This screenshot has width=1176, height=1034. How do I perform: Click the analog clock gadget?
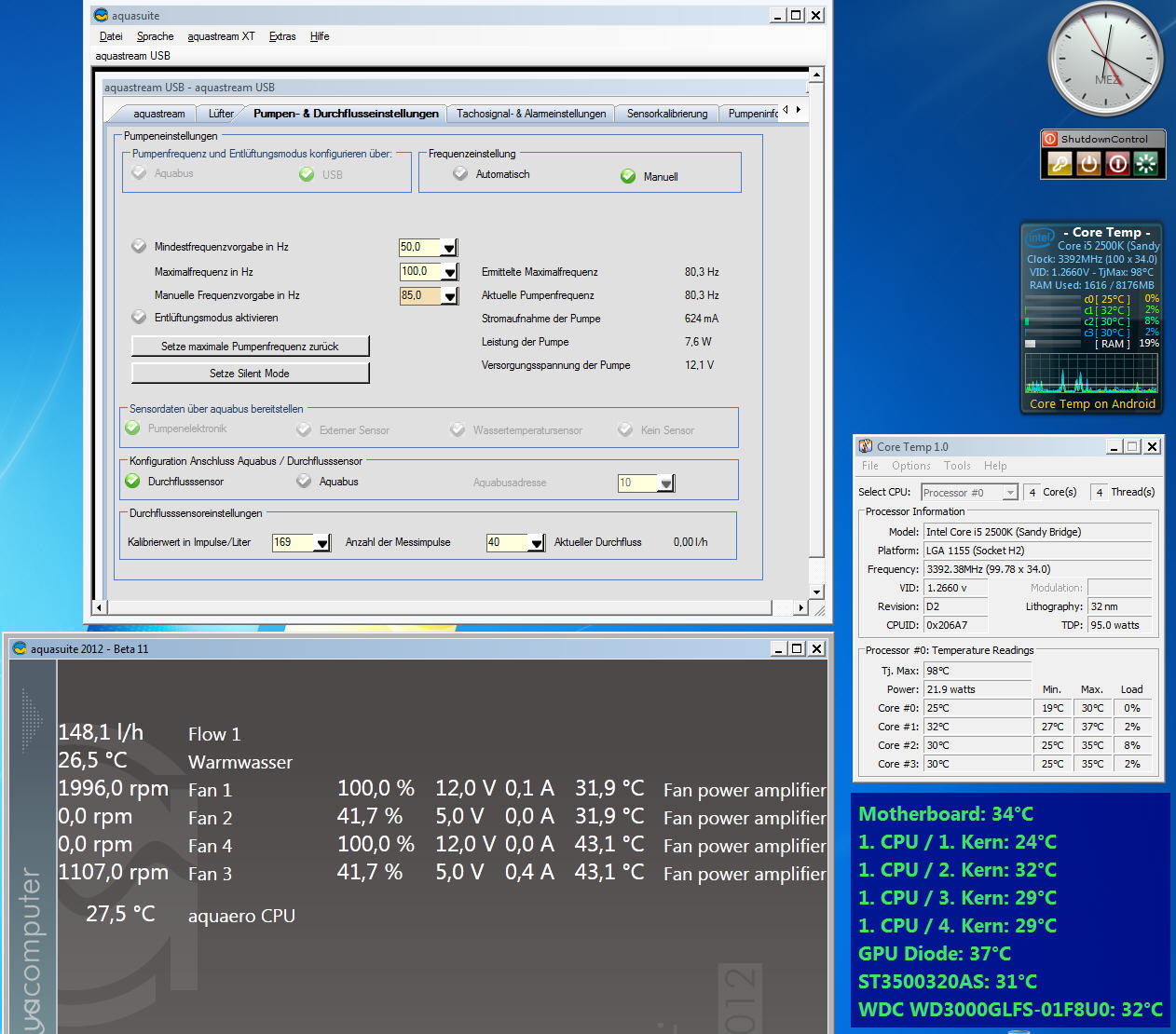pos(1106,59)
